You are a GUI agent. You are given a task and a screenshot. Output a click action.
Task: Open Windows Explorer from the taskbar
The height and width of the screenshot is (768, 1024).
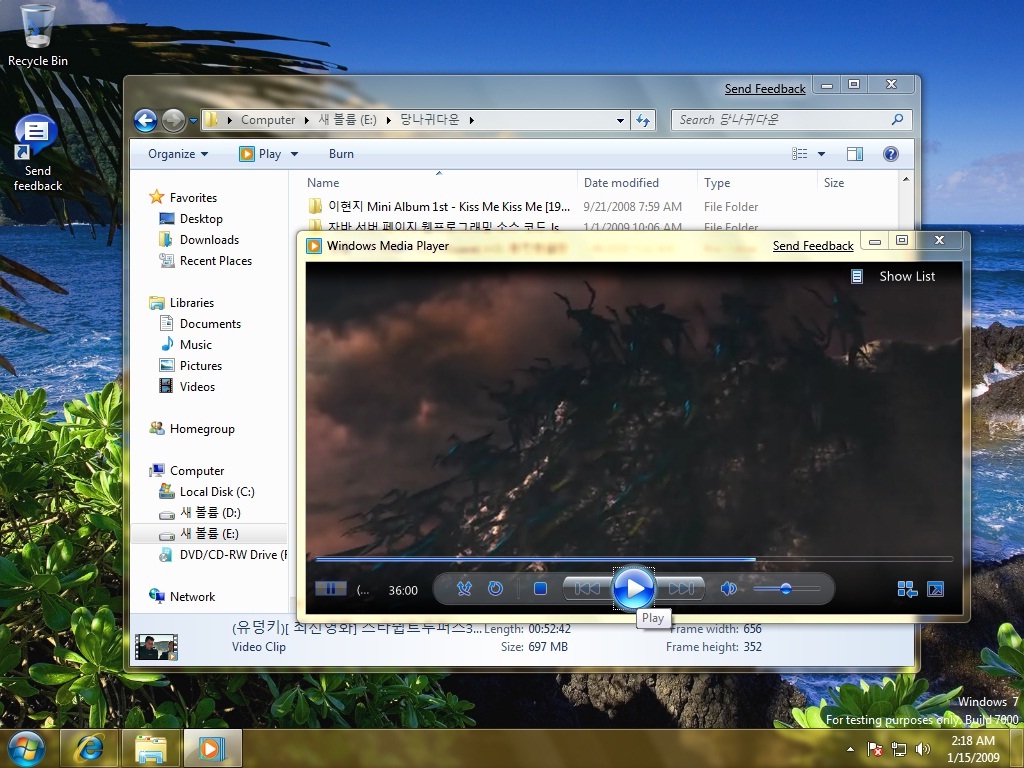pos(150,748)
